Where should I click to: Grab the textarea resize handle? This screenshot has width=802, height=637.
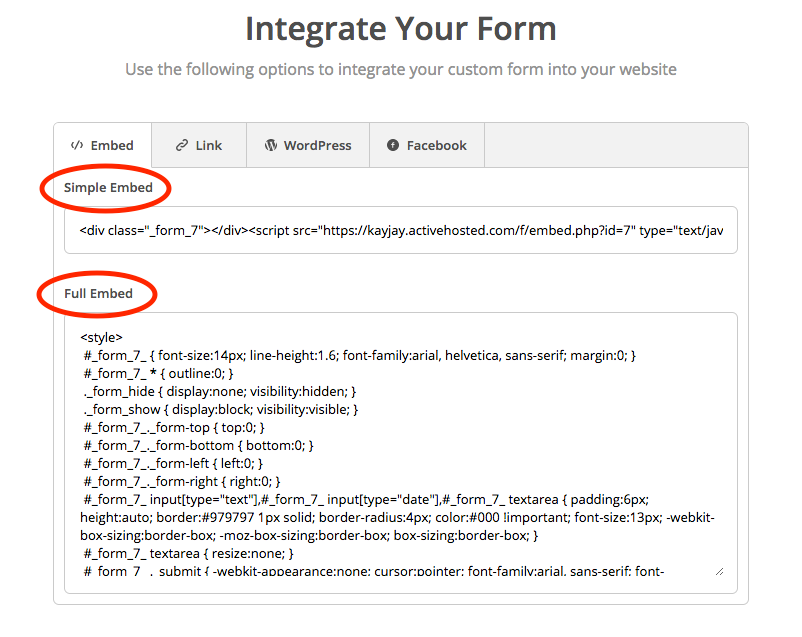[718, 570]
